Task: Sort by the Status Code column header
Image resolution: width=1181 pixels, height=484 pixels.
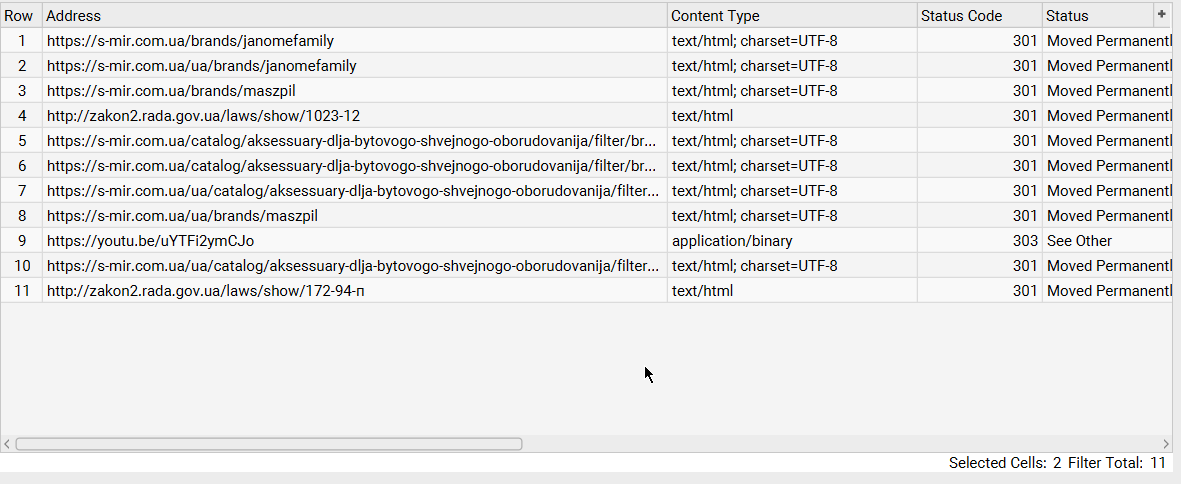Action: click(x=979, y=16)
